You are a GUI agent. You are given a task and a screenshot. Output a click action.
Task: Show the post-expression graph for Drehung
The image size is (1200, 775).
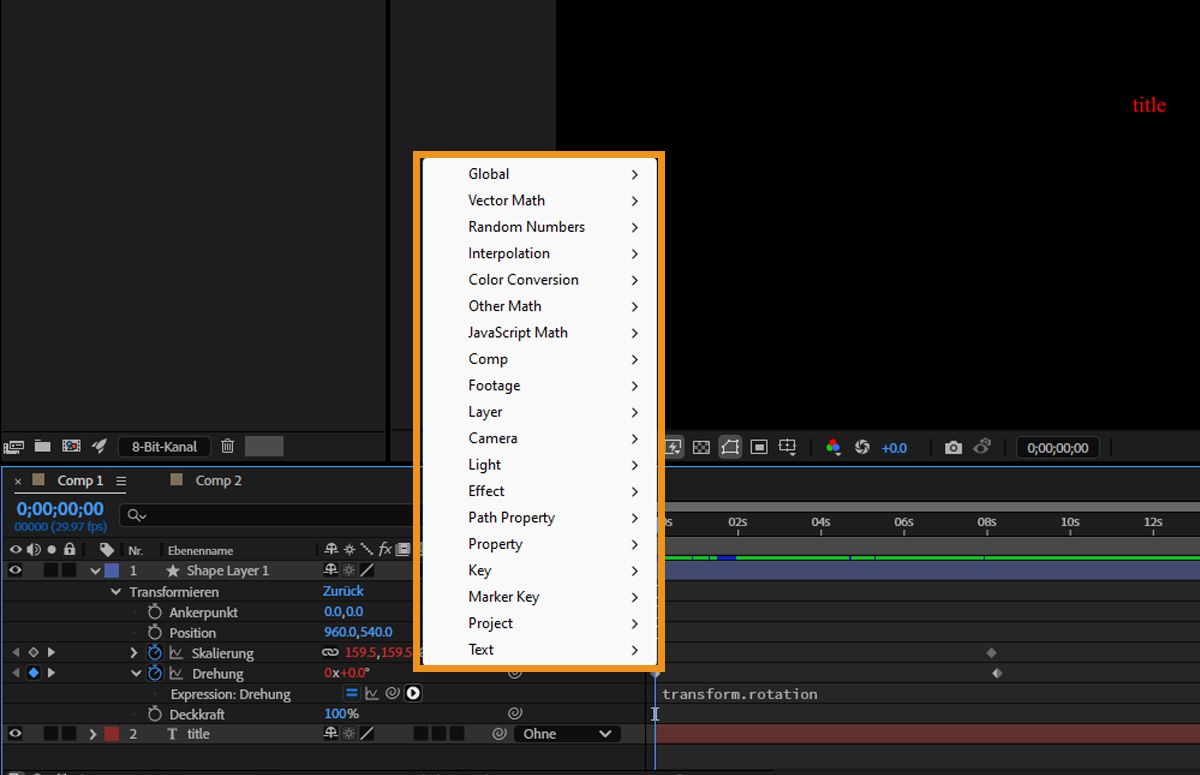click(373, 694)
